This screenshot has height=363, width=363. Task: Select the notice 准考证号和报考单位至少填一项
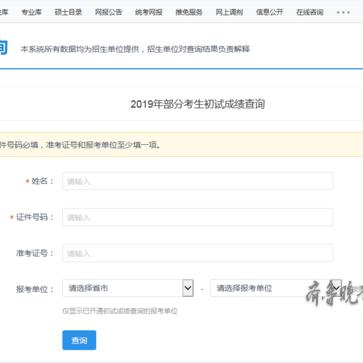pyautogui.click(x=101, y=144)
